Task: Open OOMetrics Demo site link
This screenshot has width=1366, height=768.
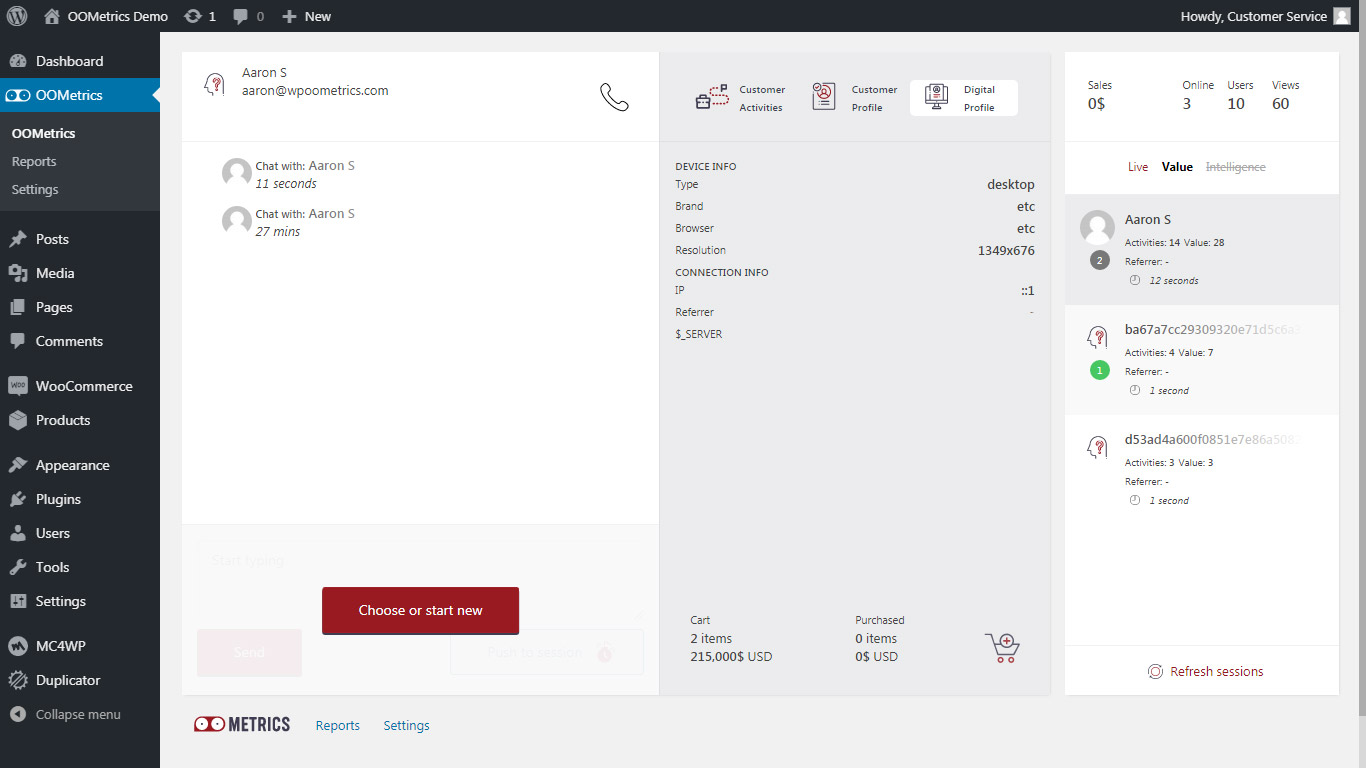Action: 106,16
